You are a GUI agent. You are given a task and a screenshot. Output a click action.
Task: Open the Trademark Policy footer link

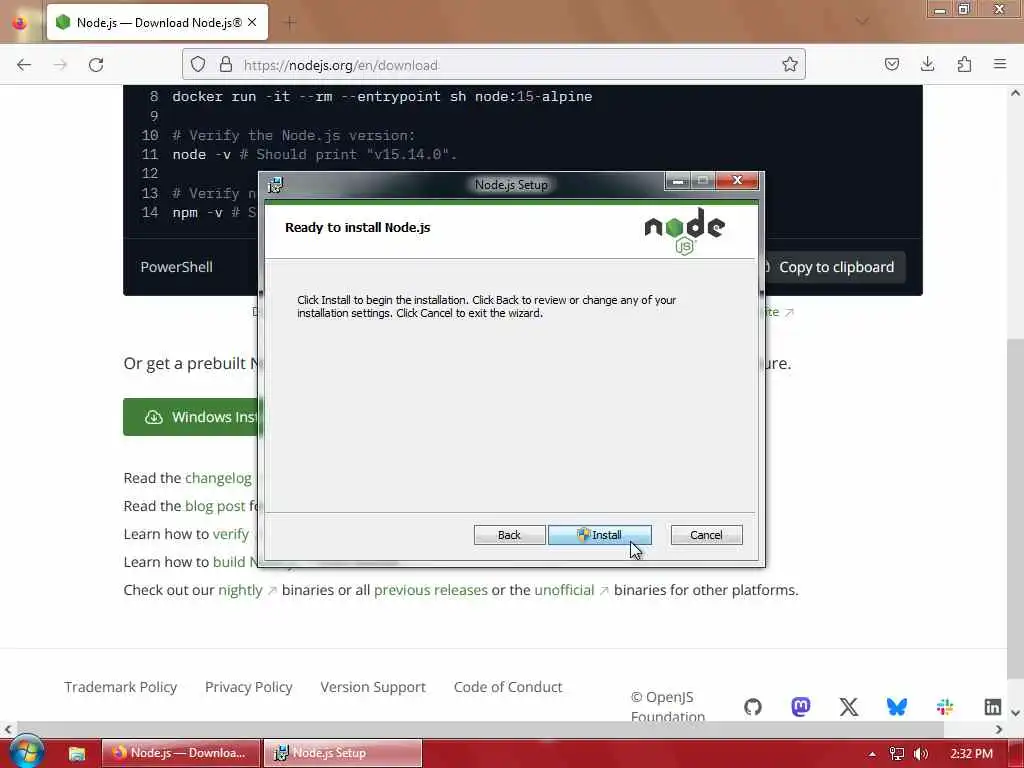[121, 687]
